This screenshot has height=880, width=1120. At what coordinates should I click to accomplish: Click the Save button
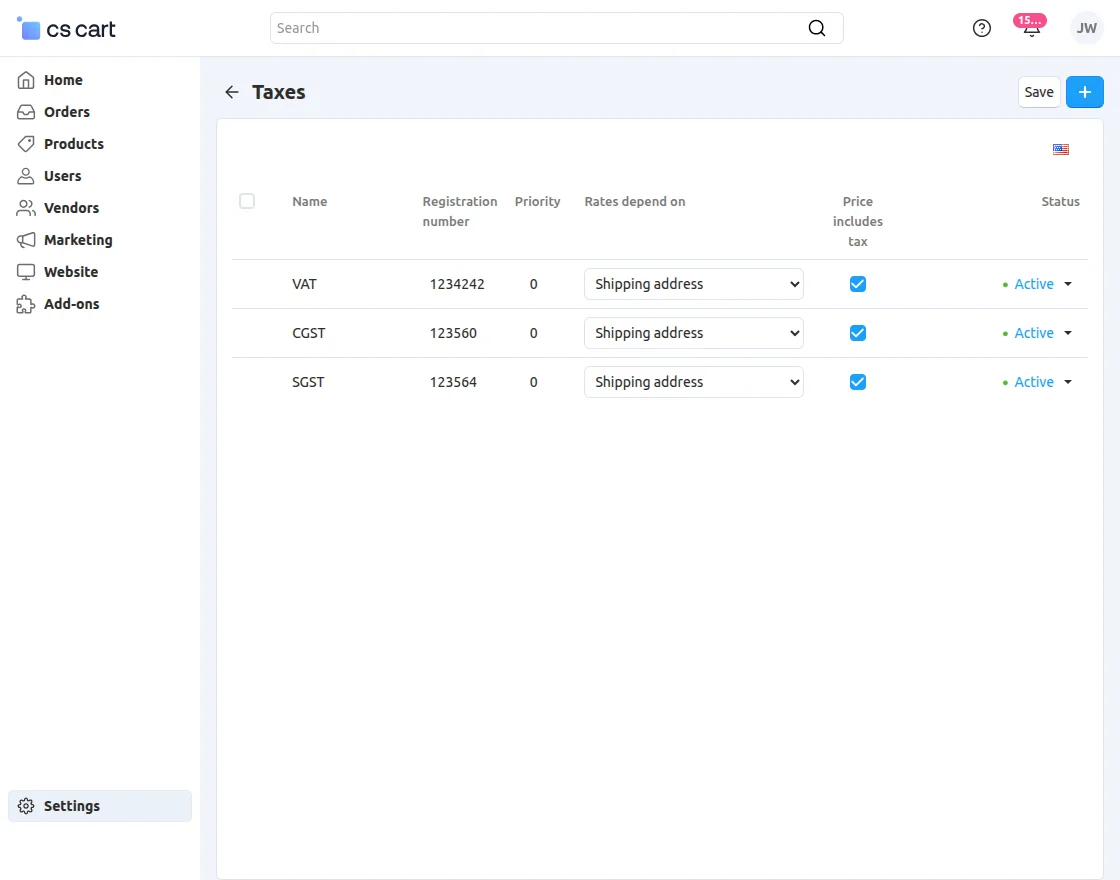click(x=1039, y=92)
